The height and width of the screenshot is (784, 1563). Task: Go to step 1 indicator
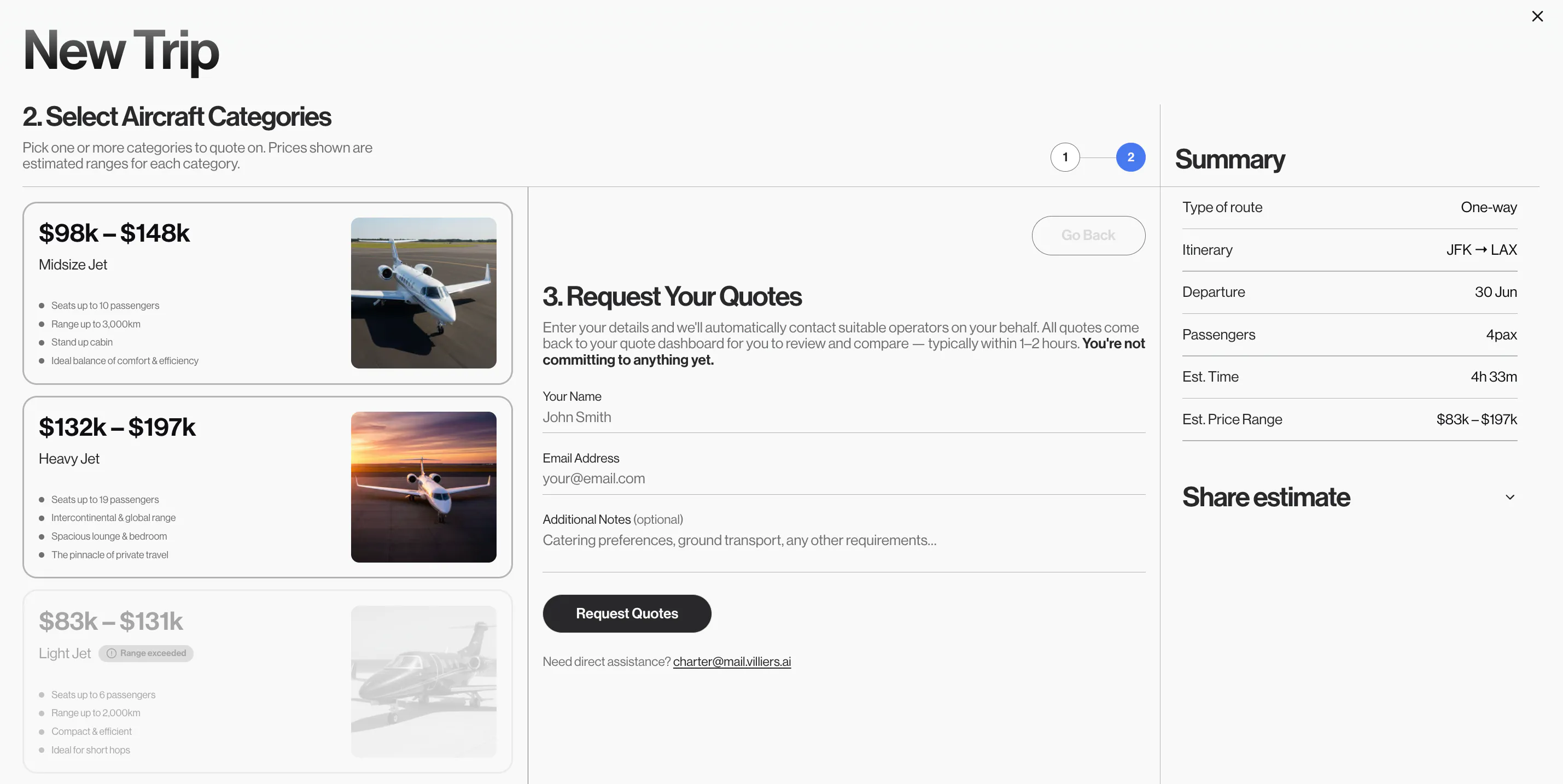[x=1065, y=157]
